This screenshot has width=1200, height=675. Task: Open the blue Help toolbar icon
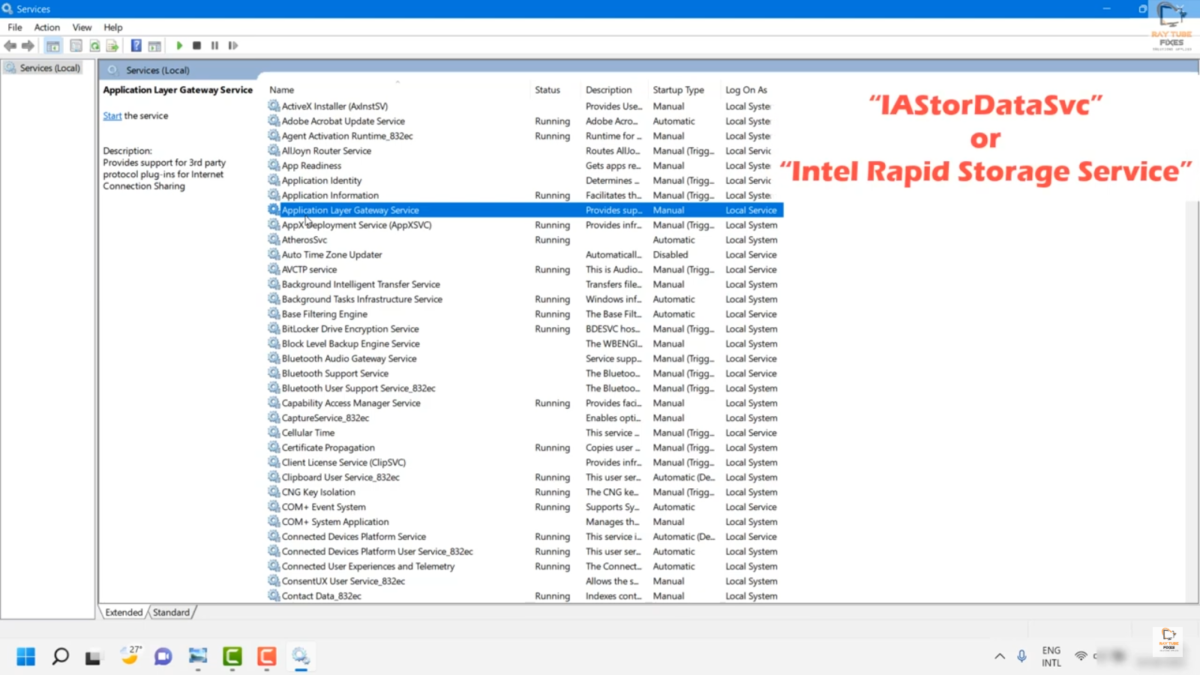(136, 46)
